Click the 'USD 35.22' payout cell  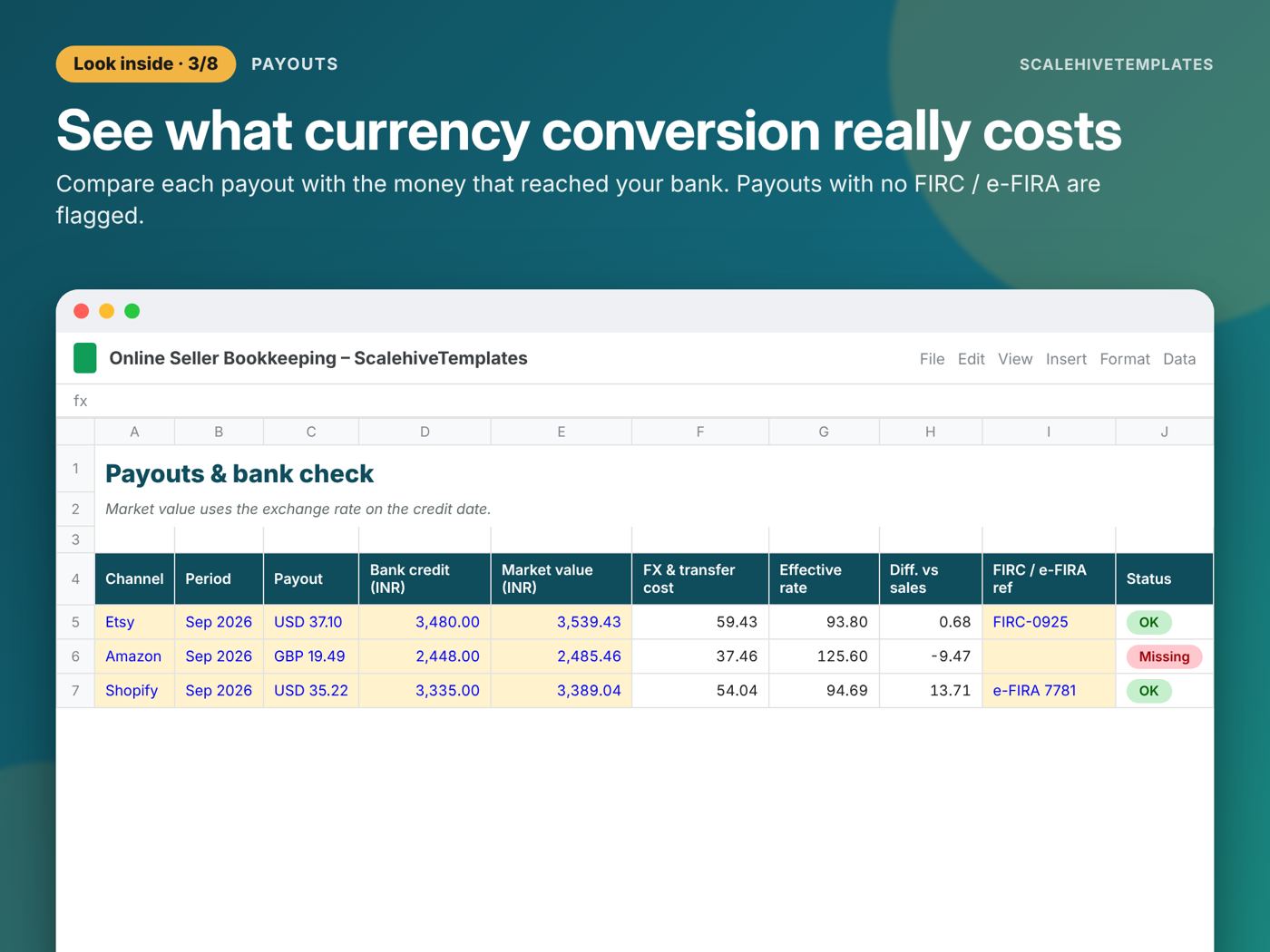coord(311,691)
